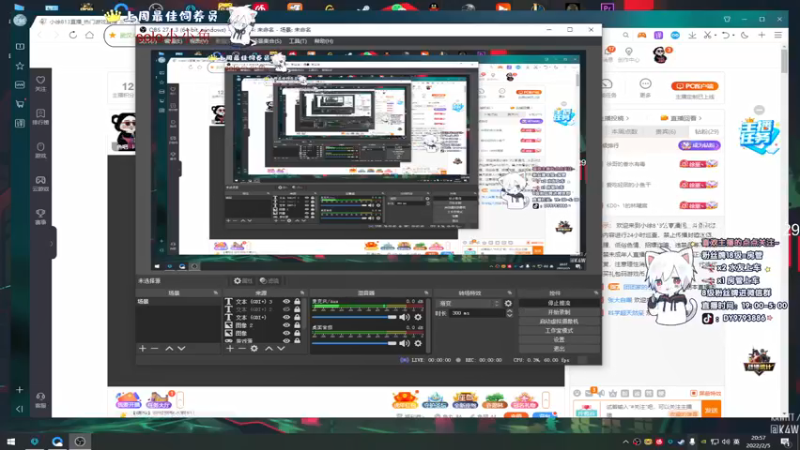Switch to the 贵宾(6) tab
This screenshot has width=800, height=450.
(x=666, y=132)
